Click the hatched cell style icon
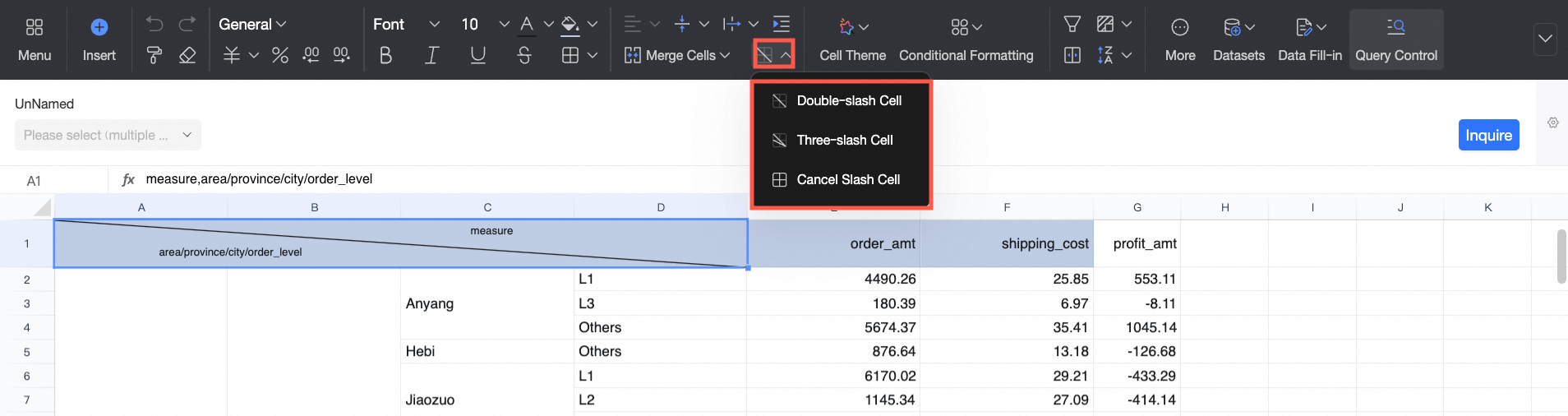Screen dimensions: 1568x416 click(1105, 24)
